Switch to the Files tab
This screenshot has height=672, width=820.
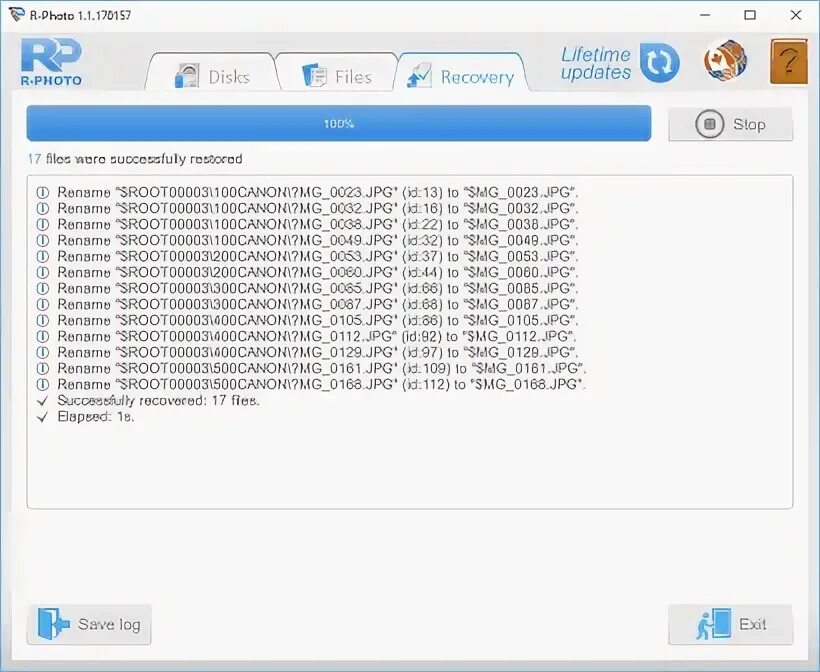337,73
